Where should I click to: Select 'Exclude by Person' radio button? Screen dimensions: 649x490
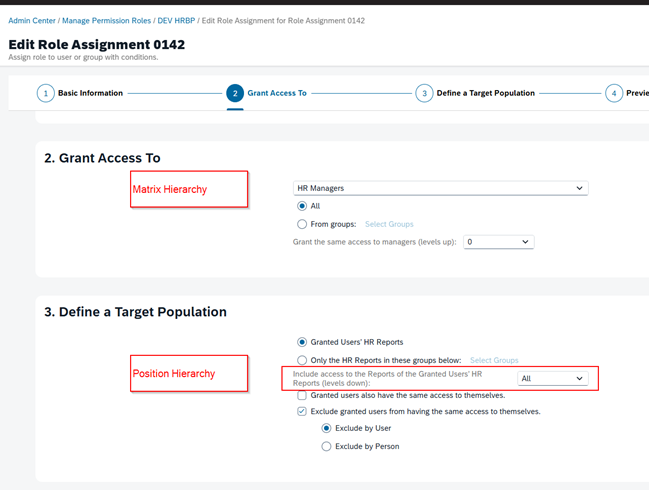click(326, 446)
